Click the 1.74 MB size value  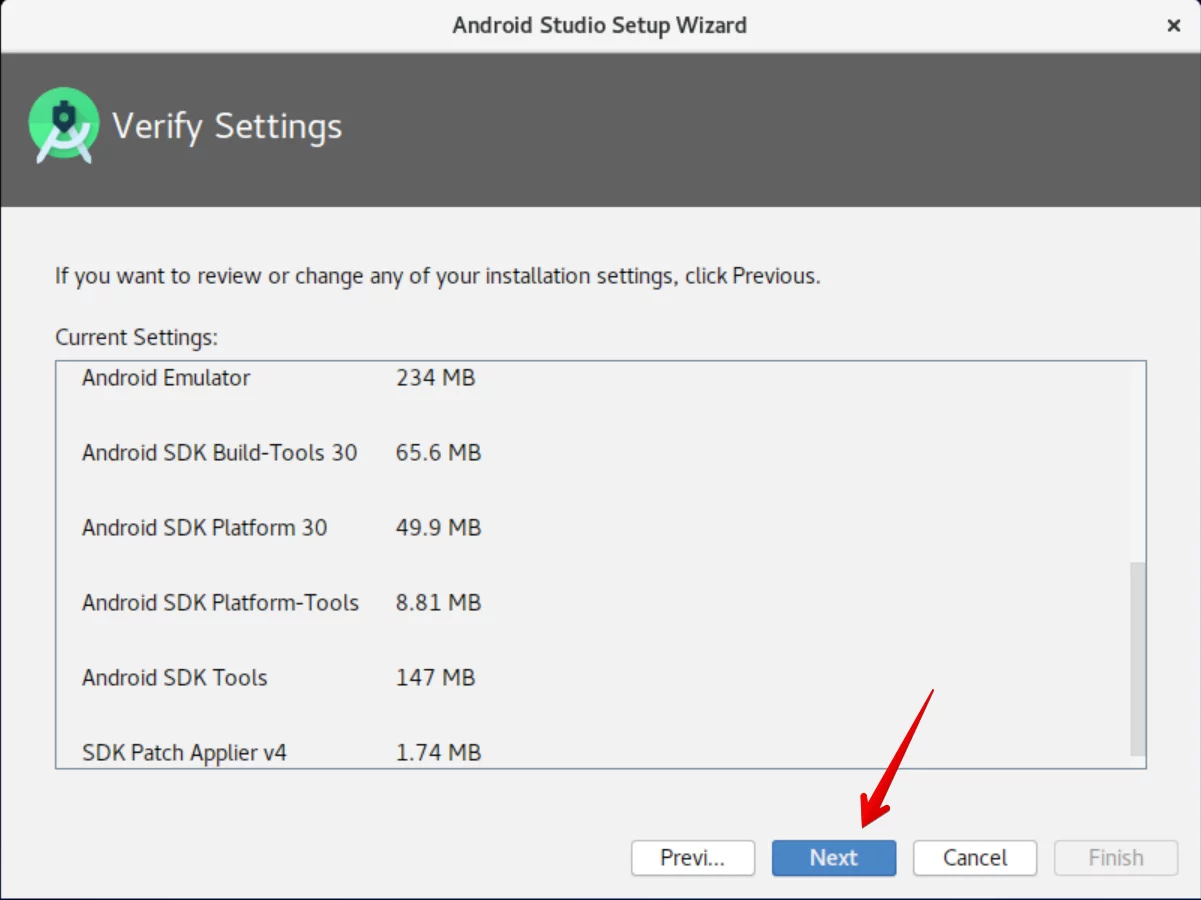click(438, 752)
